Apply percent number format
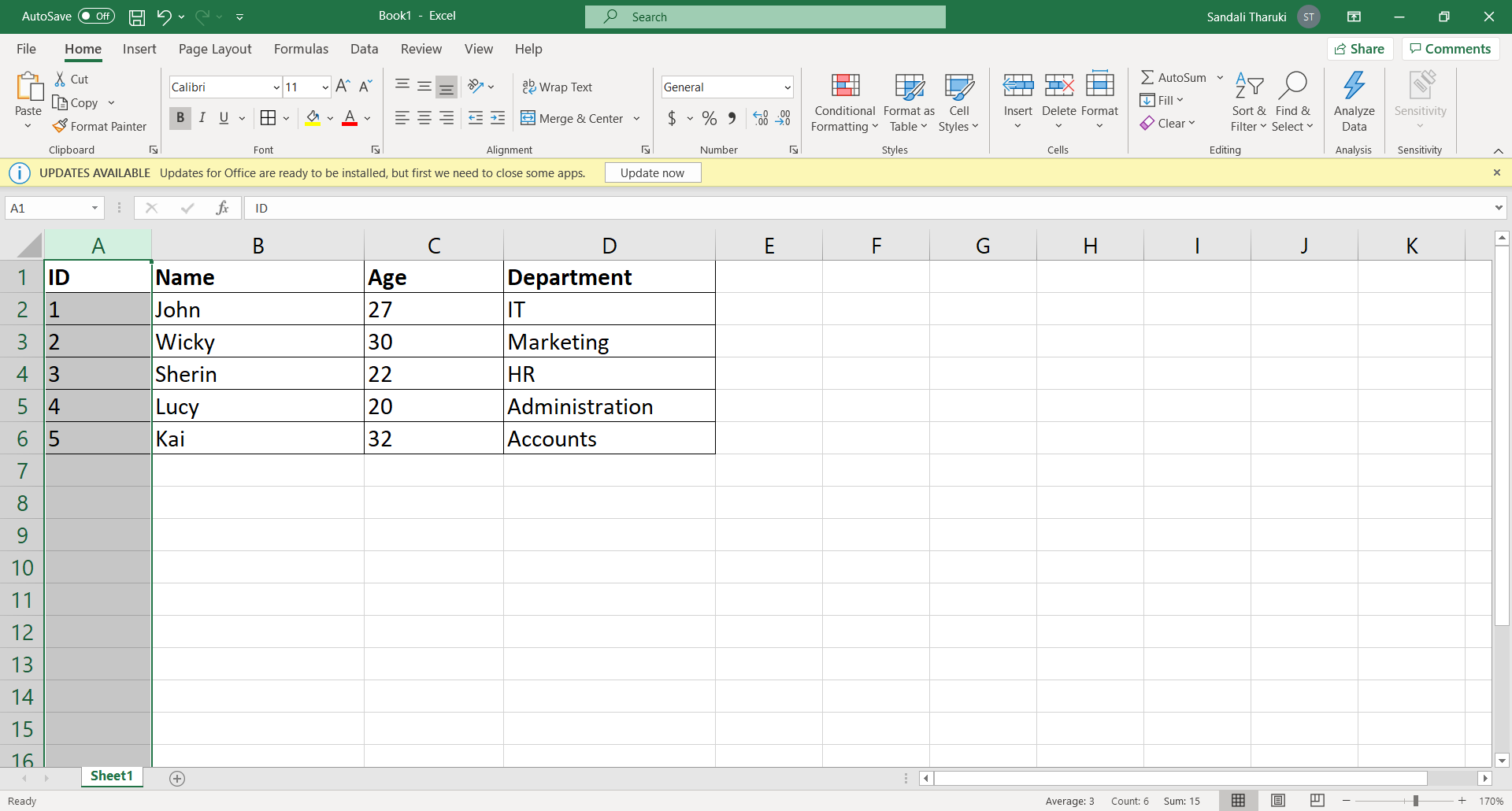The image size is (1512, 811). 710,118
